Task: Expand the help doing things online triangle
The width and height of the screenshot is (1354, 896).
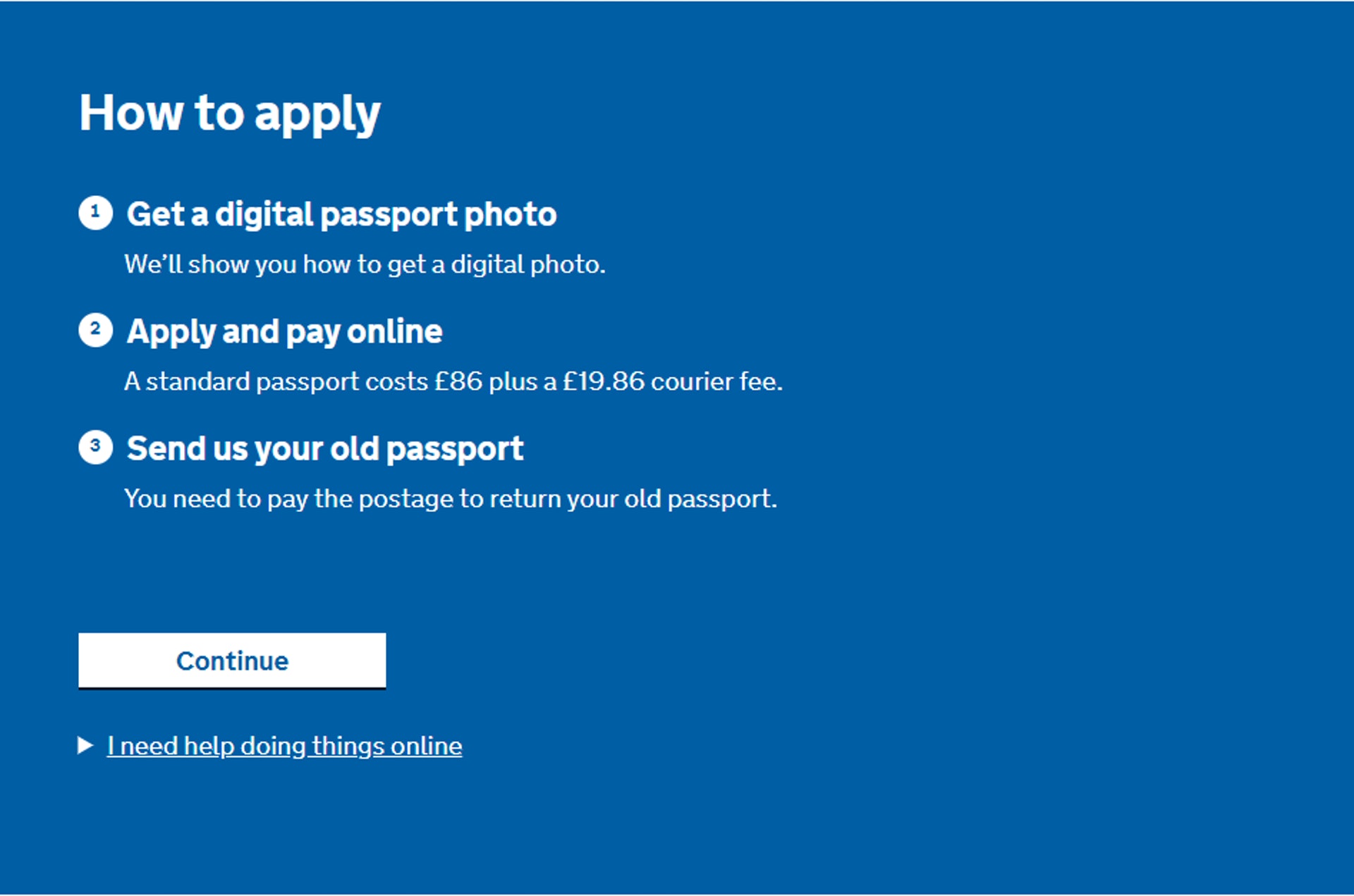Action: tap(85, 745)
